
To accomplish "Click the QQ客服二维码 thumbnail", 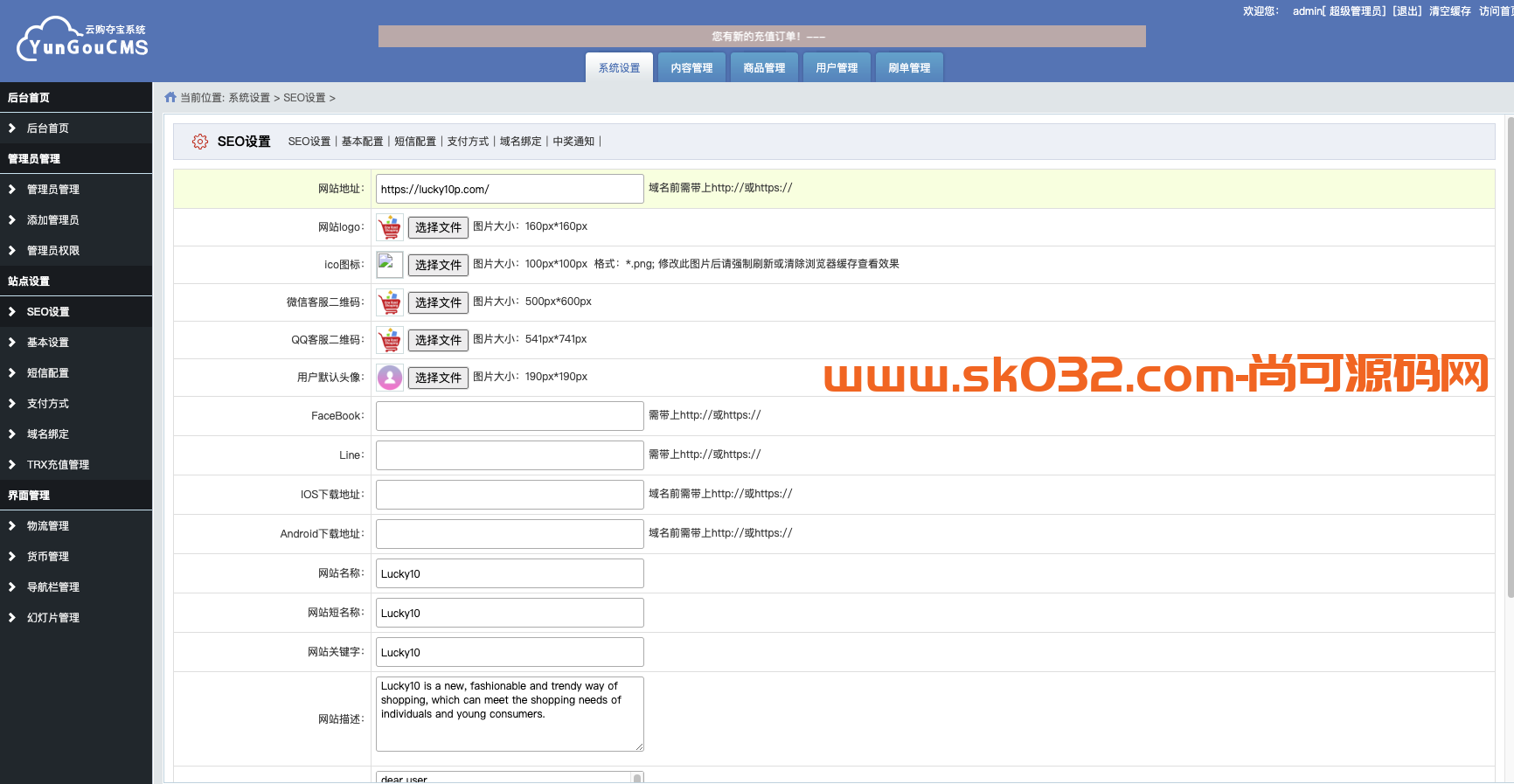I will pyautogui.click(x=390, y=340).
